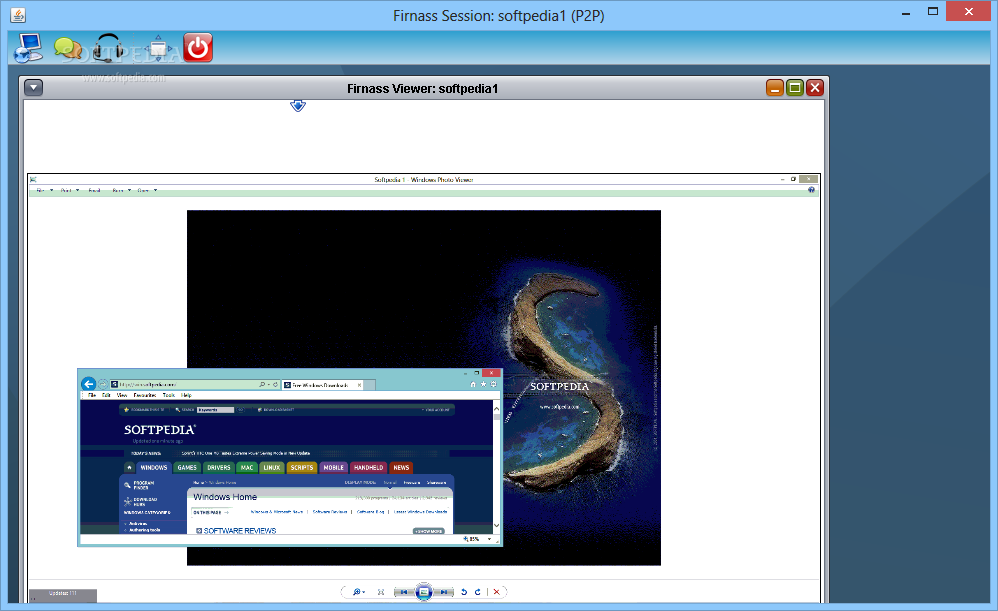998x611 pixels.
Task: Click browser scrollbar down arrow
Action: [x=496, y=526]
